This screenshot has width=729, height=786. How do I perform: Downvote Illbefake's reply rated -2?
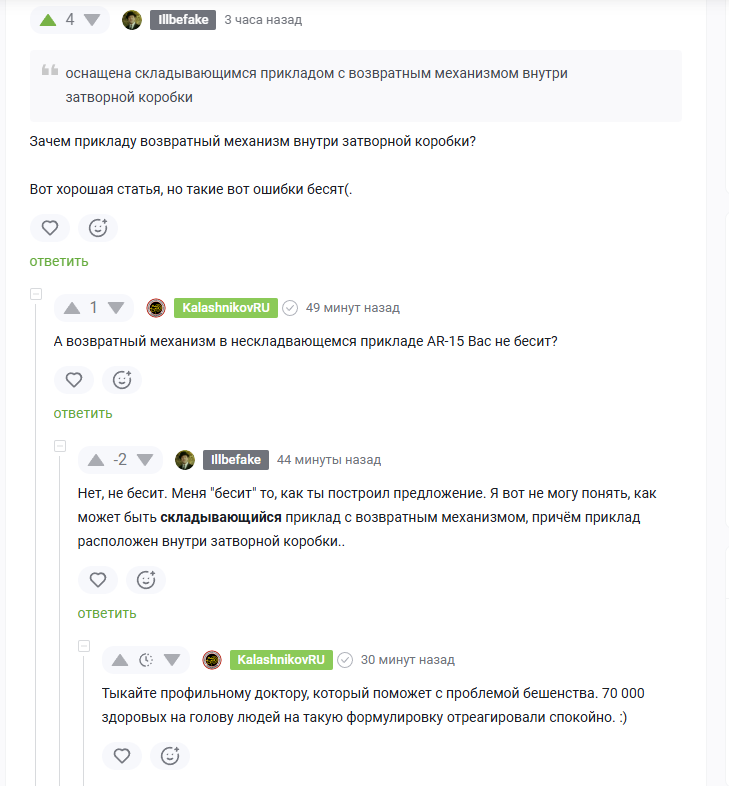tap(148, 460)
